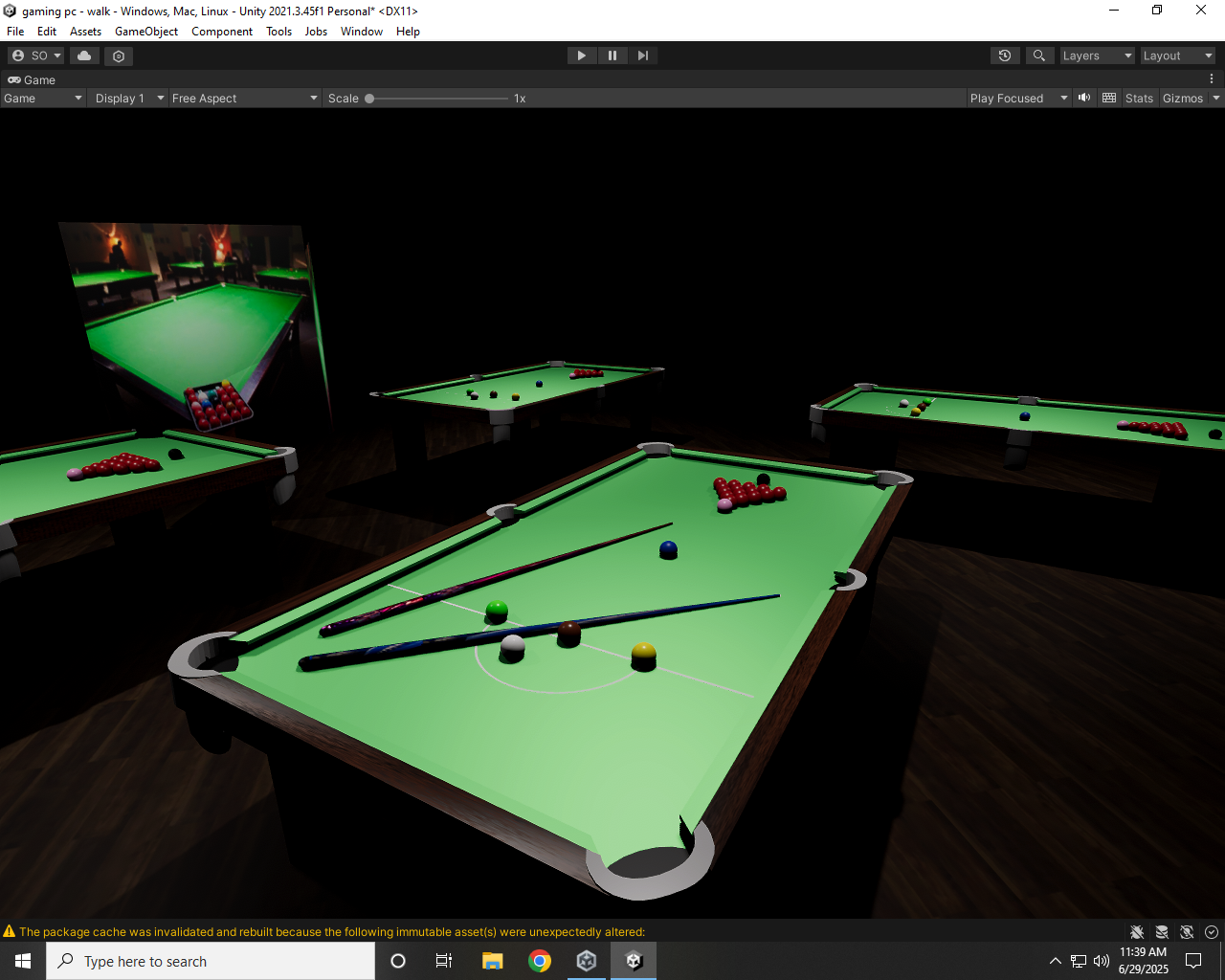Open Unity Hub from the taskbar
1225x980 pixels.
(x=587, y=961)
